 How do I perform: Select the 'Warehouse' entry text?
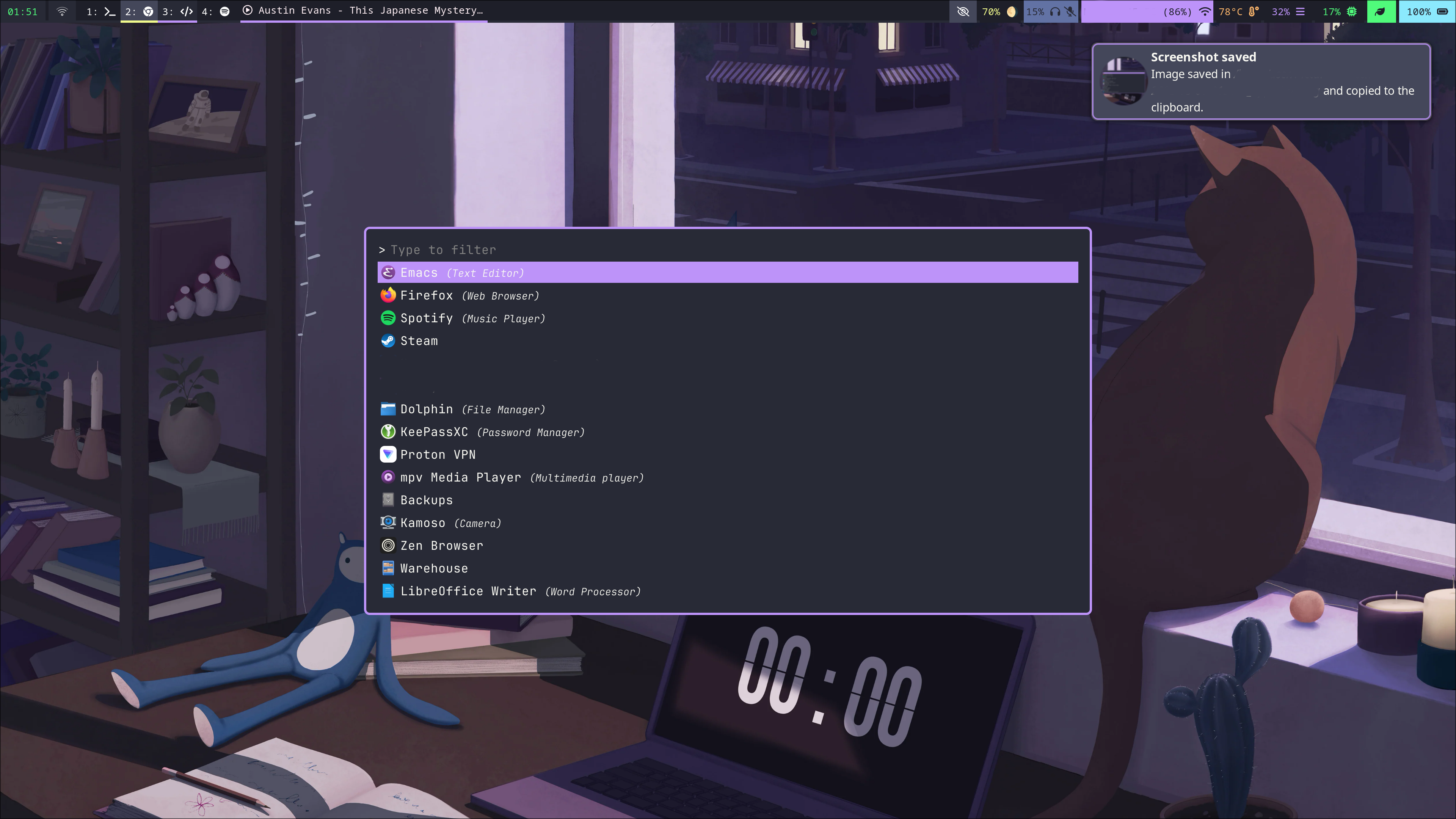tap(434, 568)
